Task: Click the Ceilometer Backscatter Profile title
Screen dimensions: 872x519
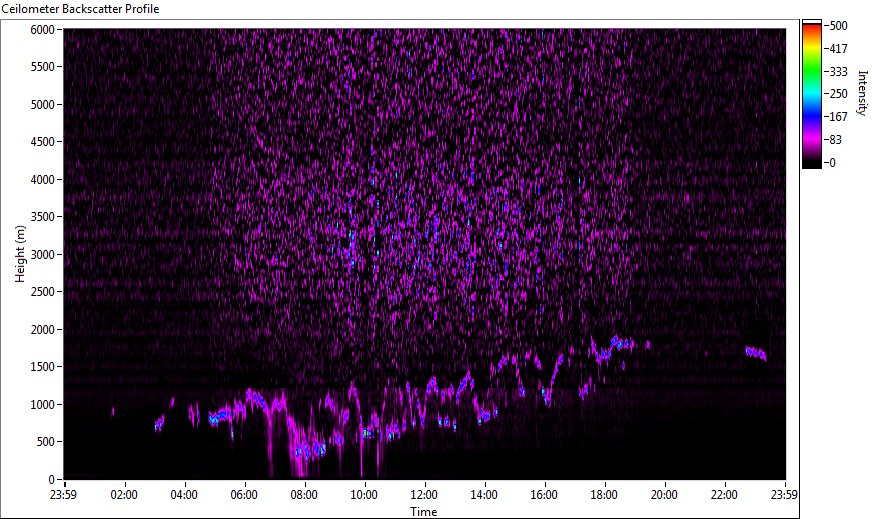Action: [80, 9]
